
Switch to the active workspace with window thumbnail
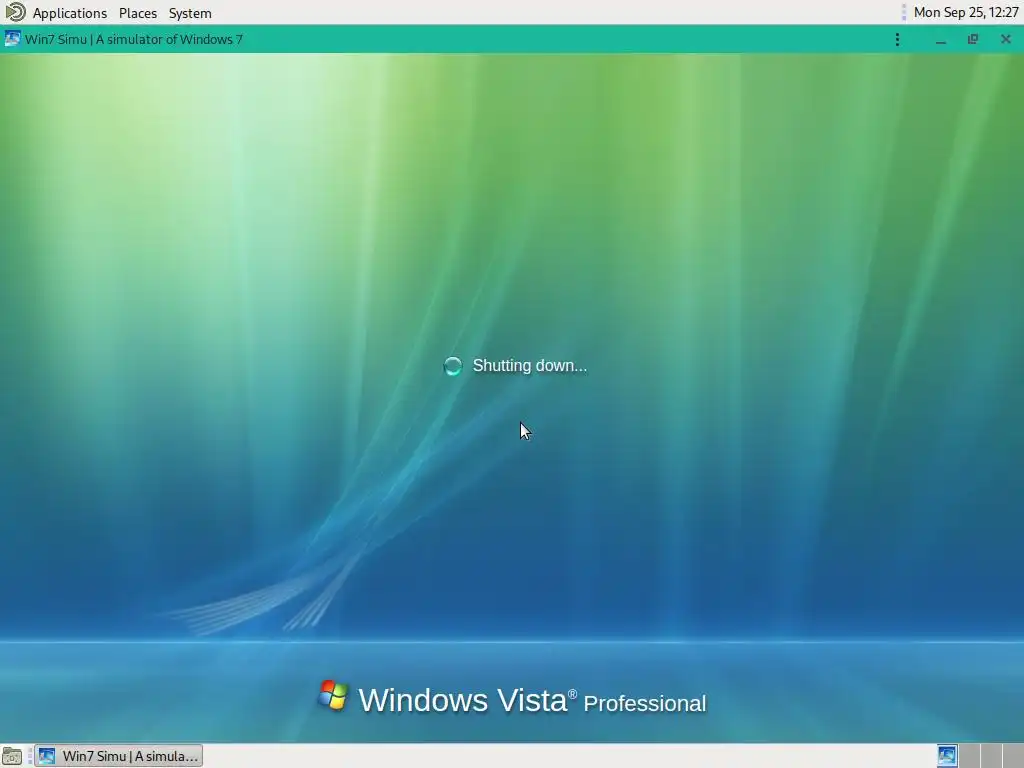coord(947,756)
